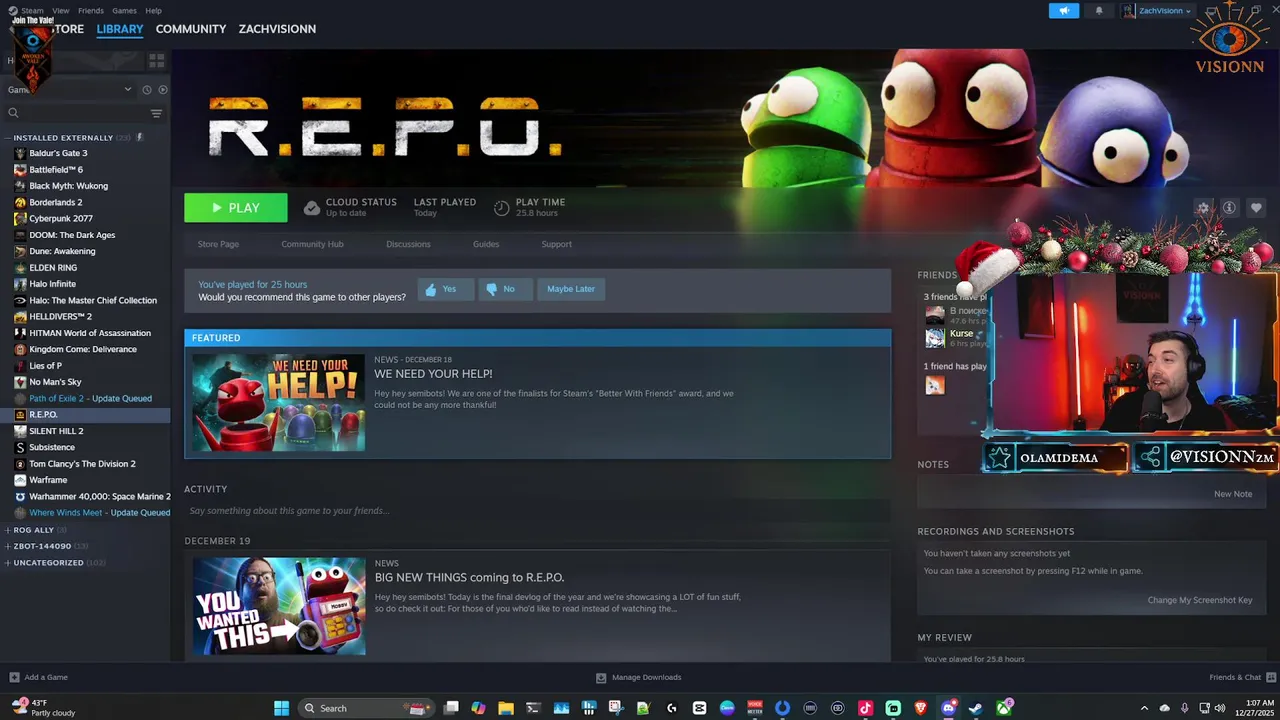Image resolution: width=1280 pixels, height=720 pixels.
Task: Select HELLDIVERS 2 in library list
Action: click(85, 317)
